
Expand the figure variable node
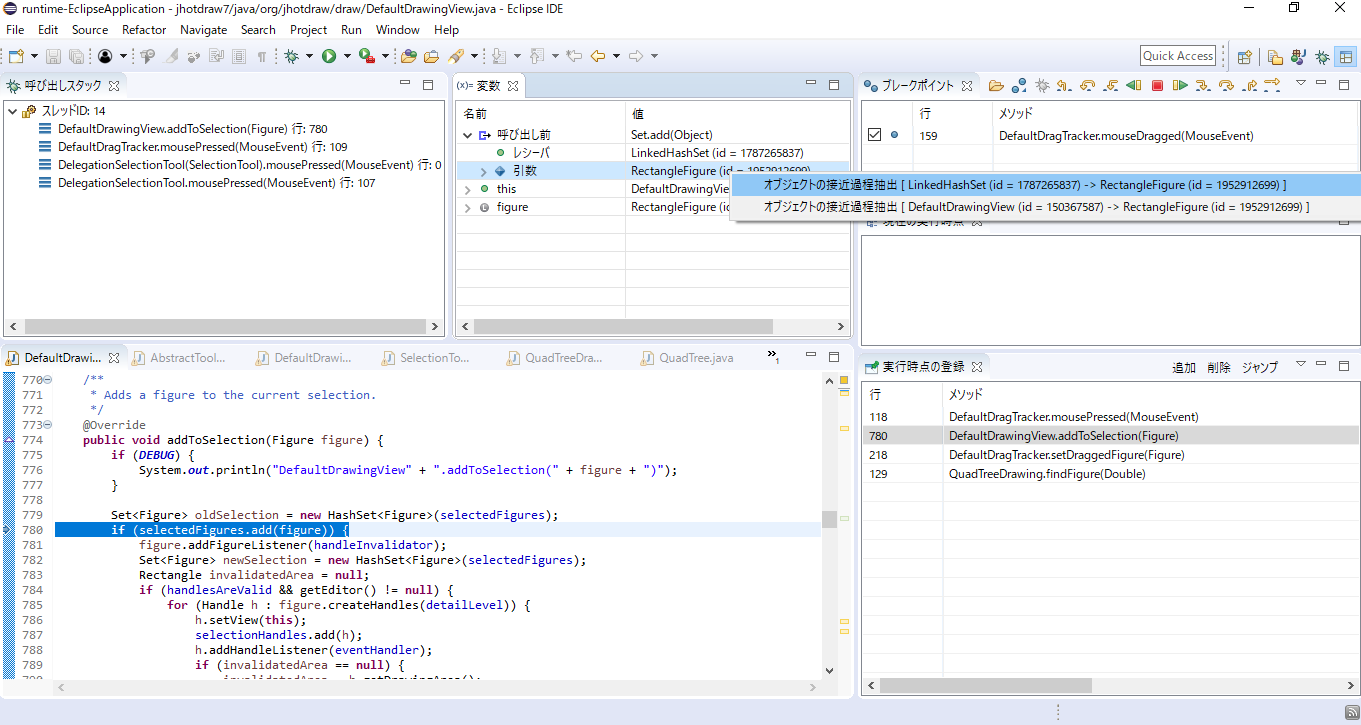coord(467,207)
